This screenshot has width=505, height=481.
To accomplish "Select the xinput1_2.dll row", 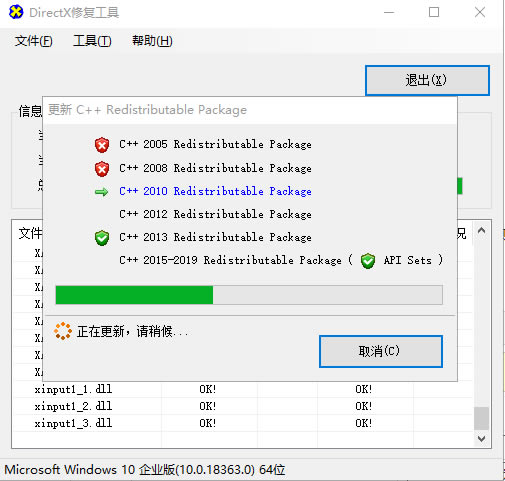I will pyautogui.click(x=243, y=406).
